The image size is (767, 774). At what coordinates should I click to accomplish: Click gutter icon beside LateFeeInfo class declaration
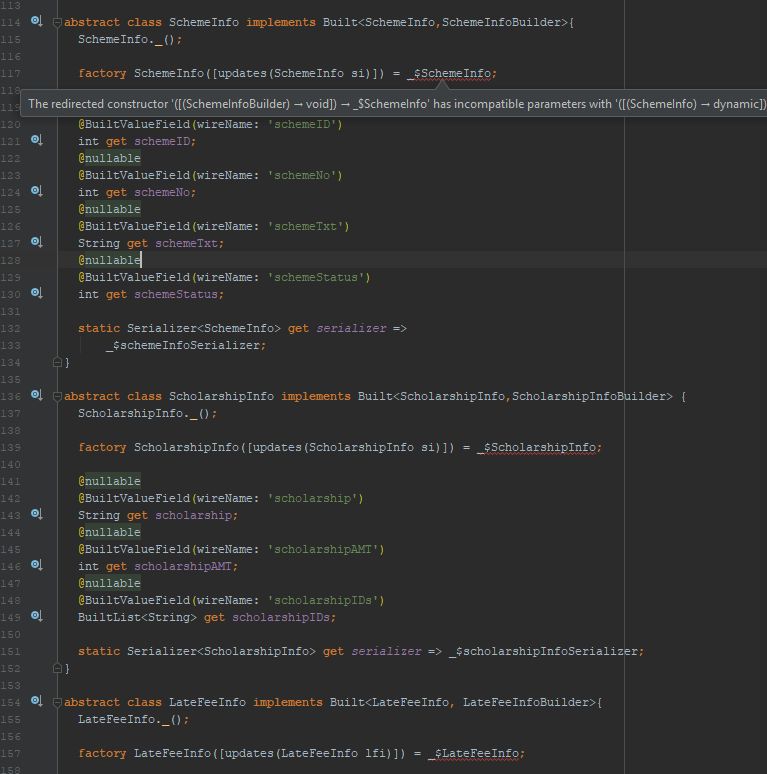click(x=37, y=701)
